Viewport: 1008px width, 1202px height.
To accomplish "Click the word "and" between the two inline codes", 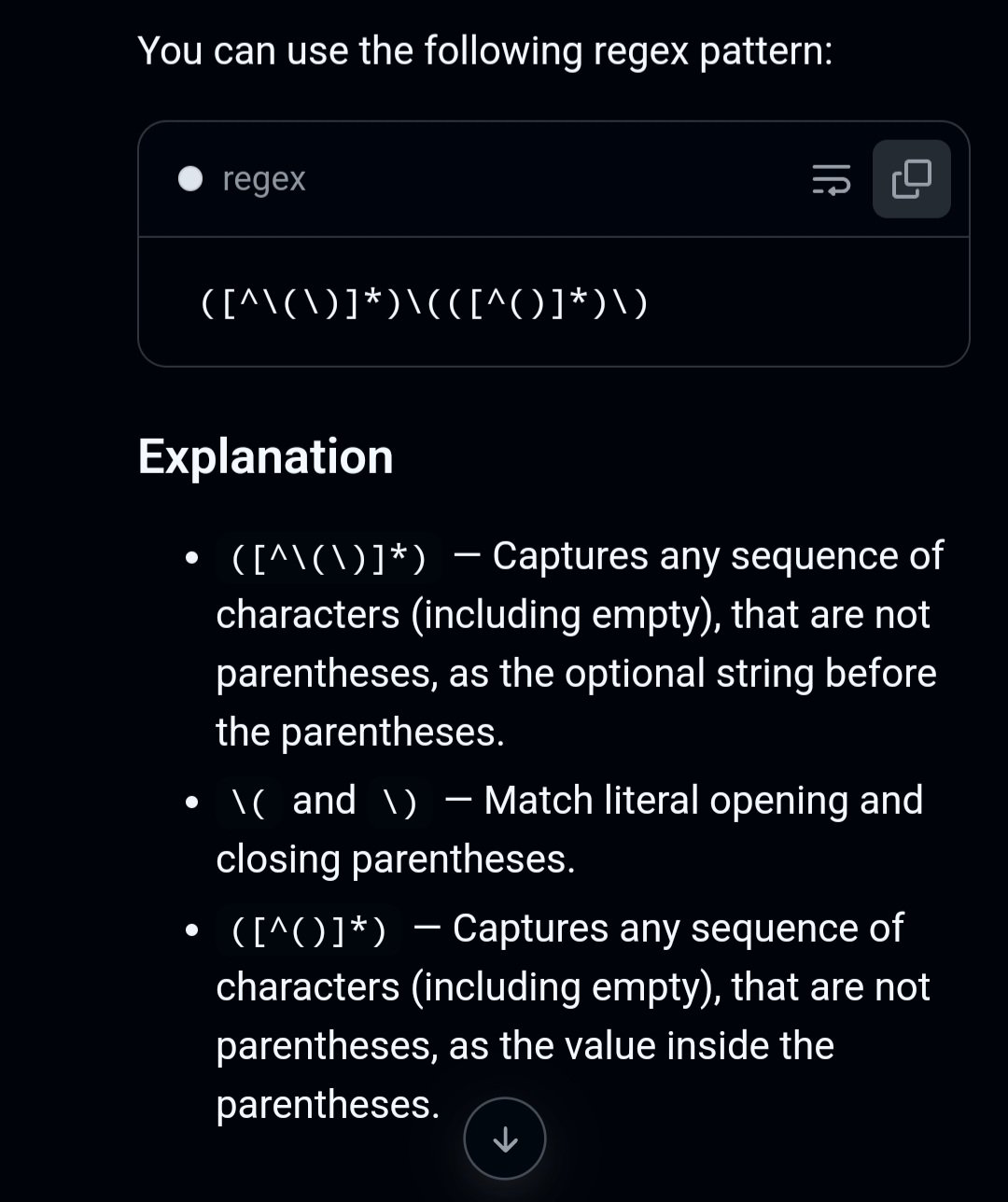I will click(324, 801).
